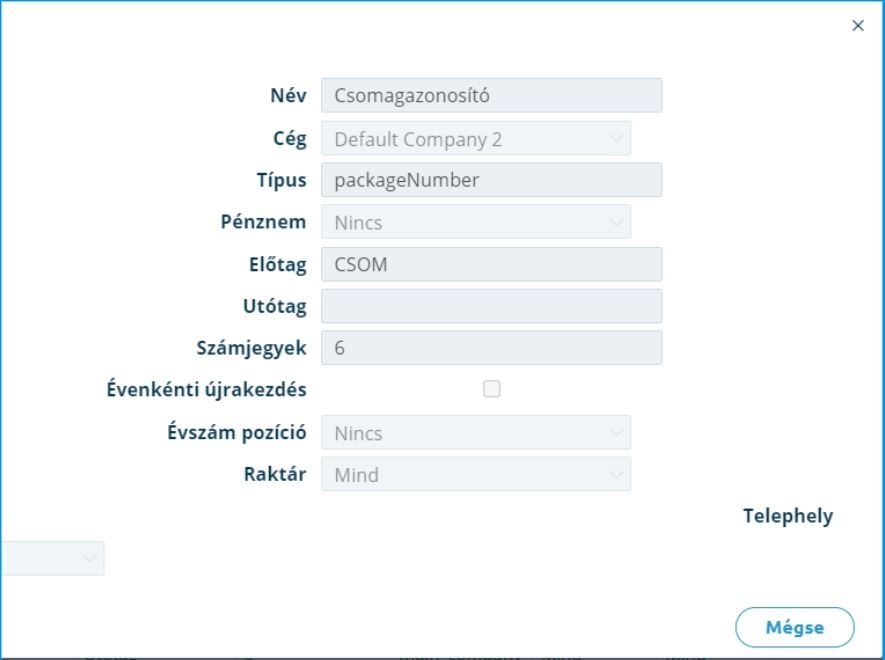Expand the Raktár dropdown set to Mind
Viewport: 885px width, 660px height.
tap(476, 474)
